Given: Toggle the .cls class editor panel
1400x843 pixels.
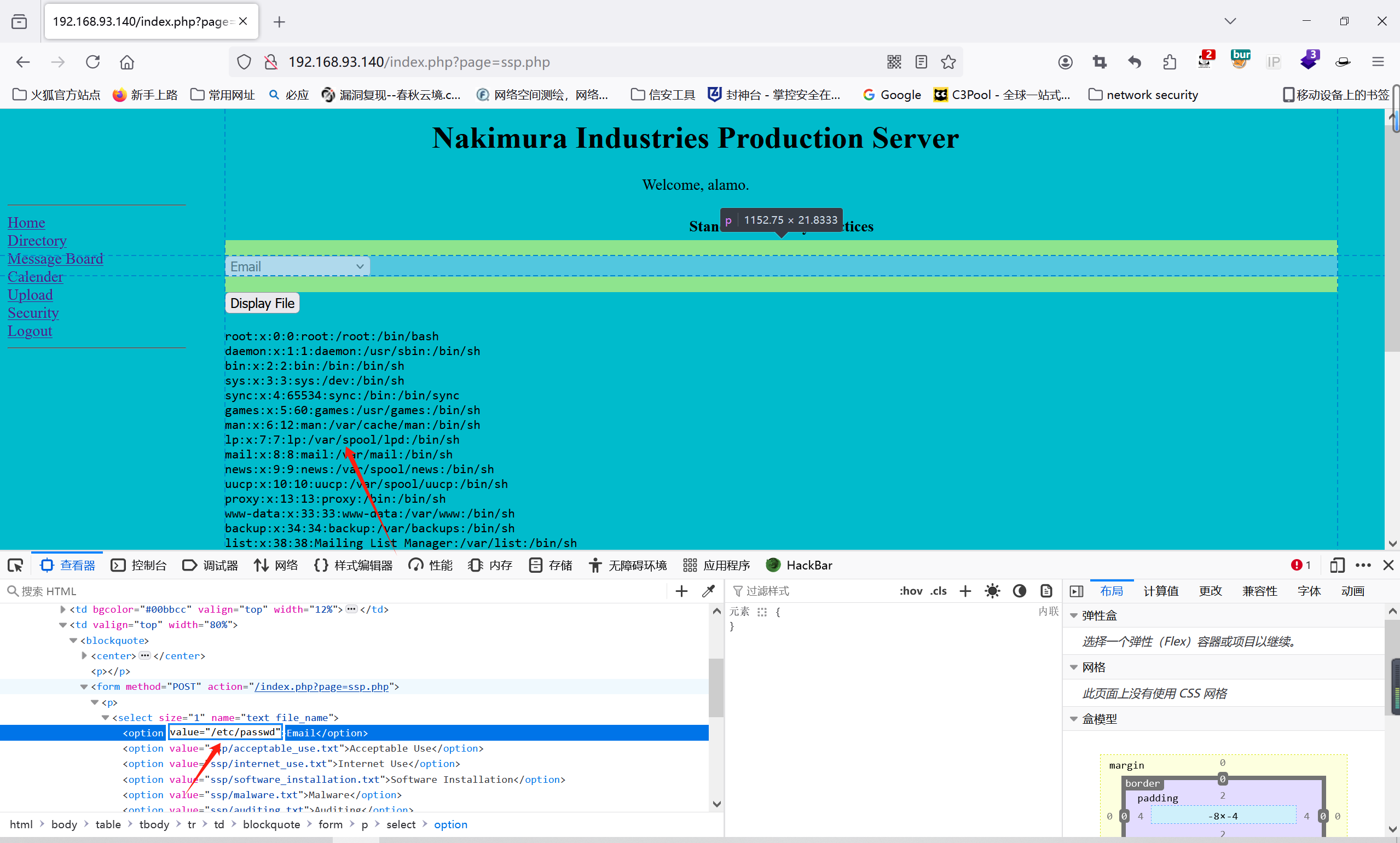Looking at the screenshot, I should click(939, 591).
